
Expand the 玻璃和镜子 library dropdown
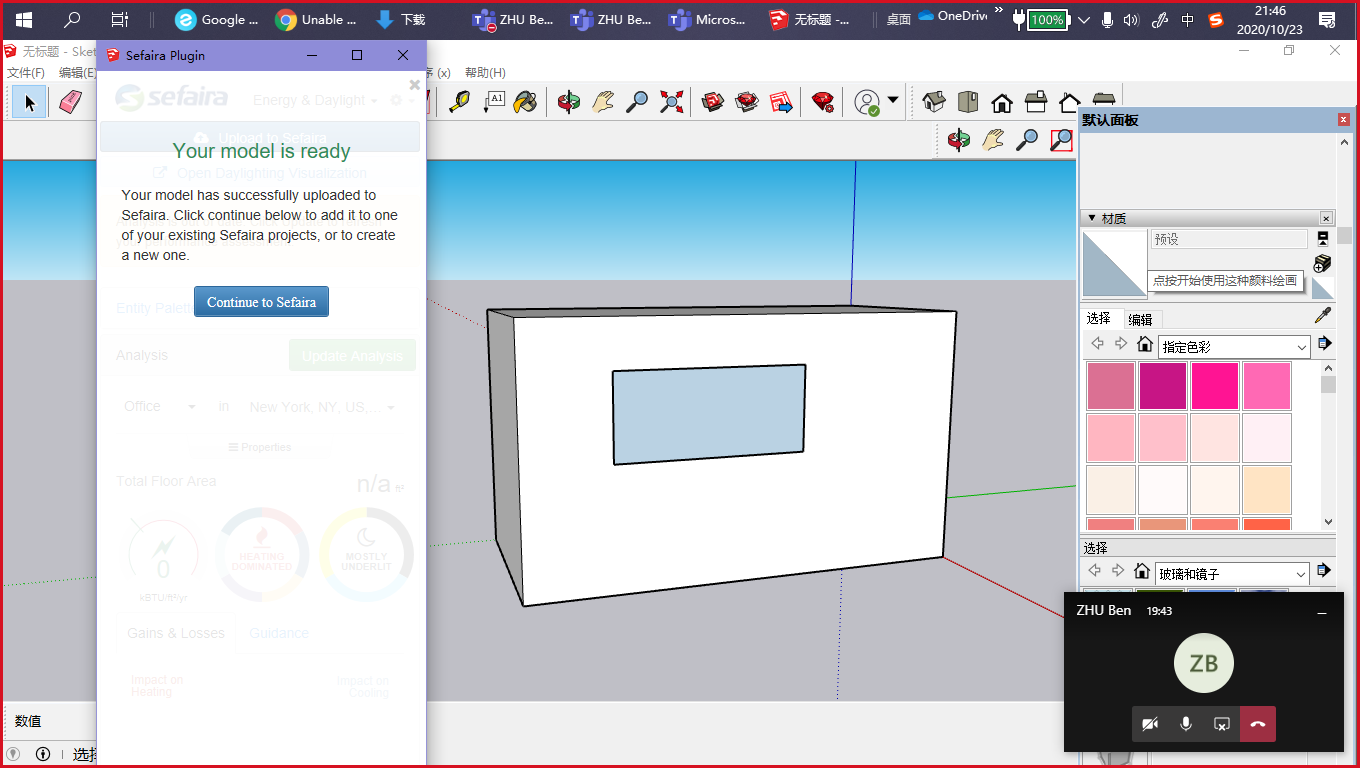coord(1301,574)
